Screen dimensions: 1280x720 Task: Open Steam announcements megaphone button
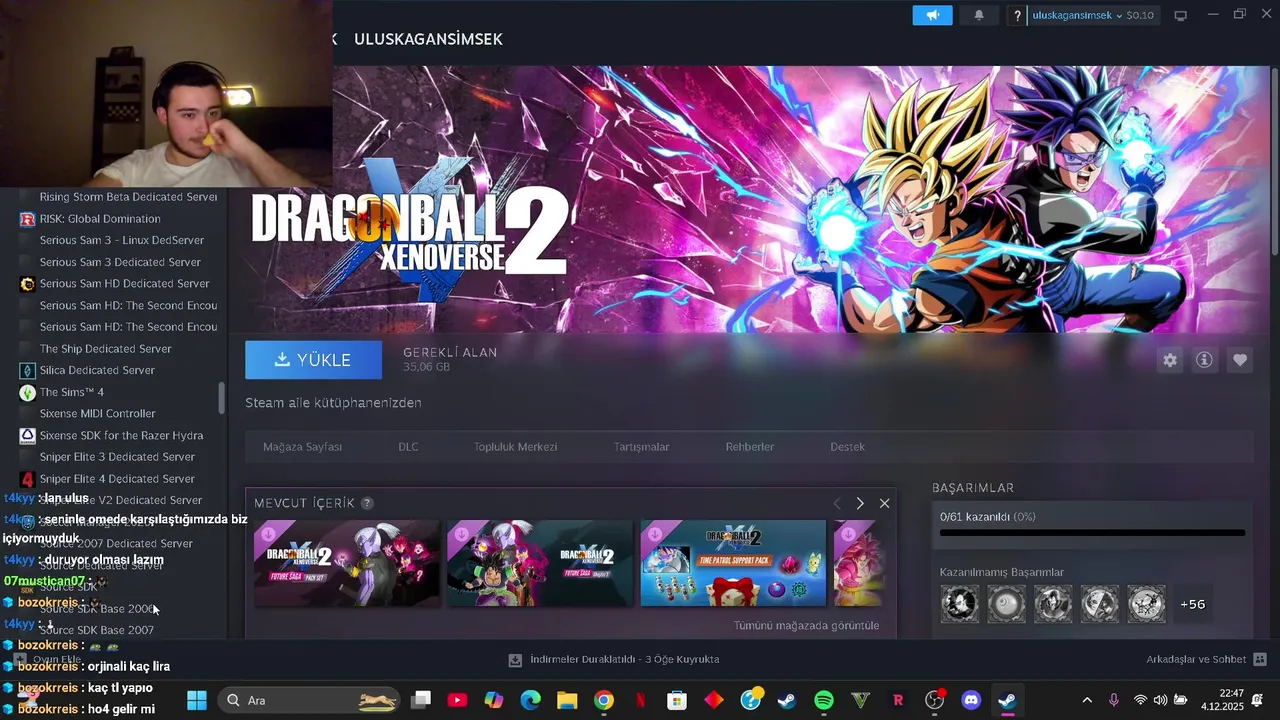932,15
